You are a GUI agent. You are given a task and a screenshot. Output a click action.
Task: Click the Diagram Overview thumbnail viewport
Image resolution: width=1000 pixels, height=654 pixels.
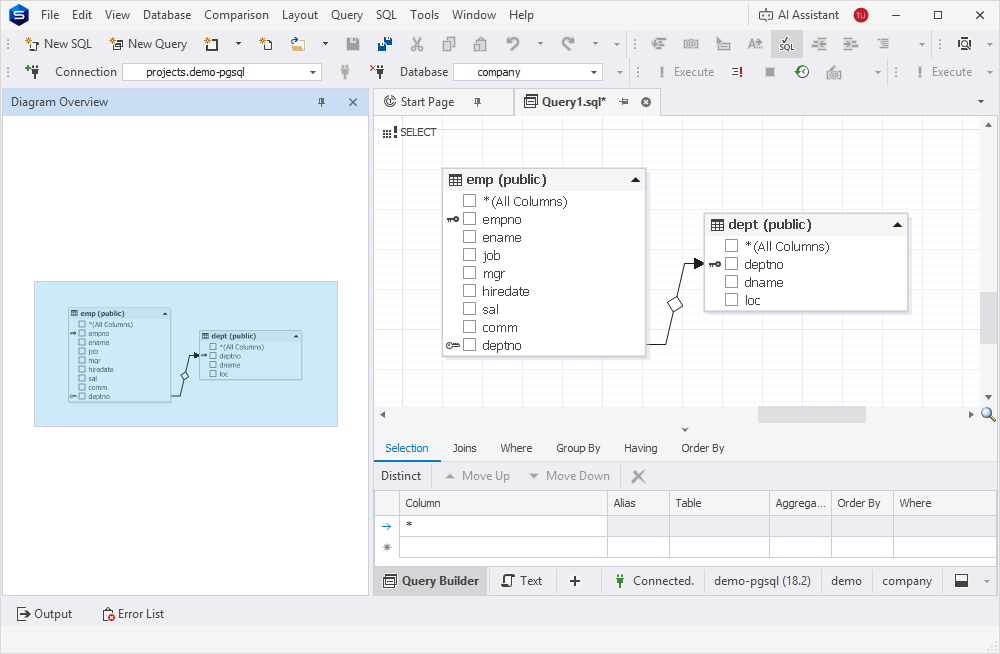pos(186,354)
